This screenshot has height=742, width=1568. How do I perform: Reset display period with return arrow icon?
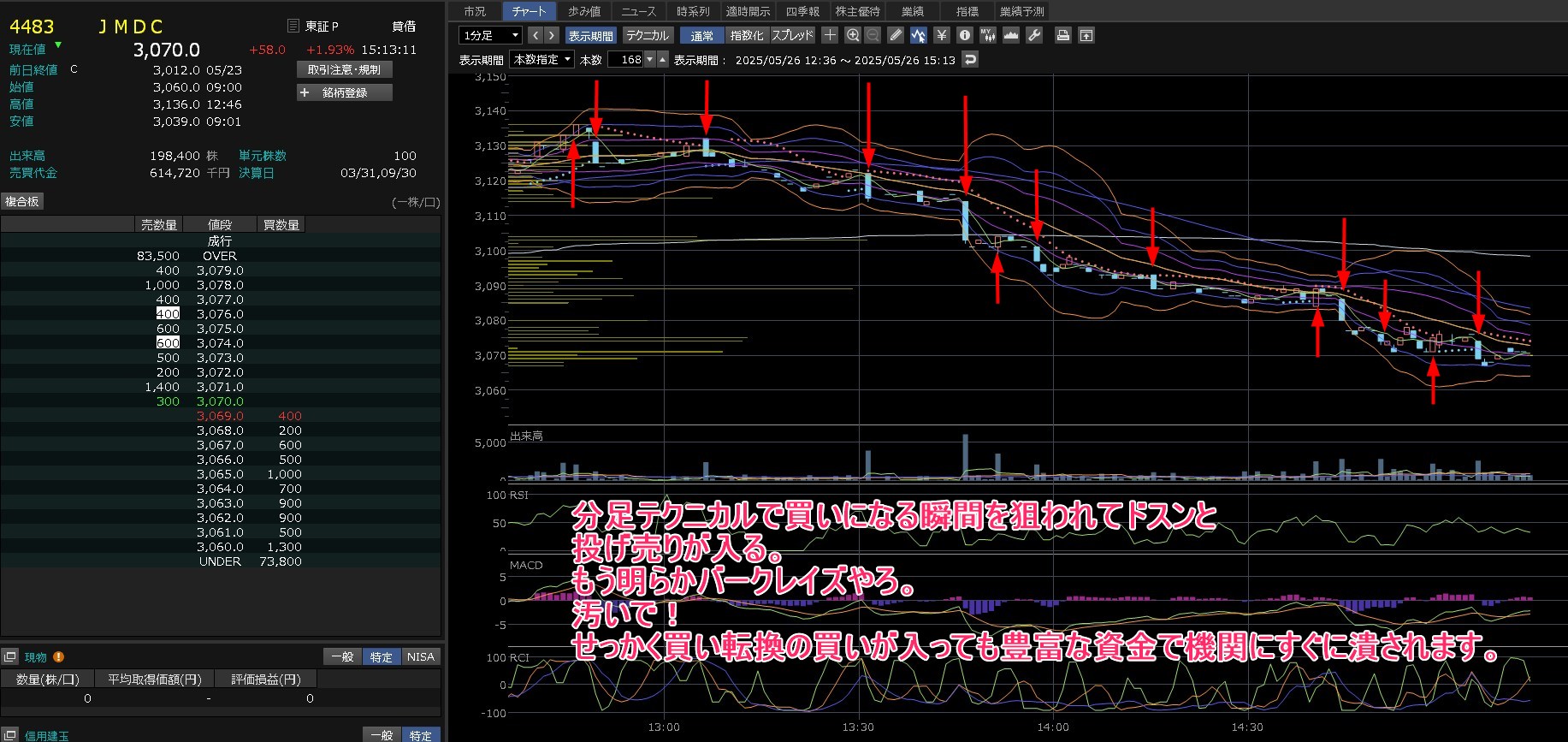[x=969, y=59]
